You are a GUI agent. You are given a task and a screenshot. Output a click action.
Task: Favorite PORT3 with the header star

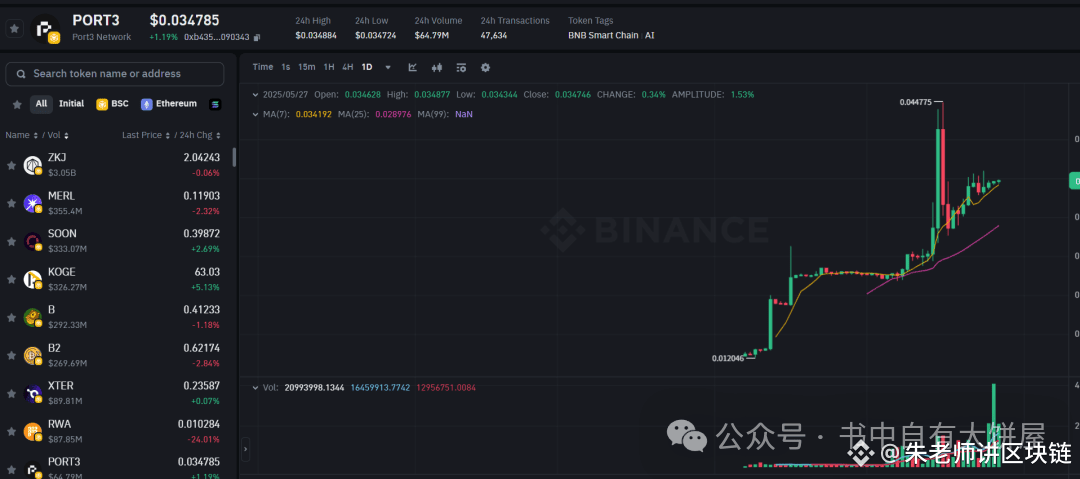click(14, 28)
